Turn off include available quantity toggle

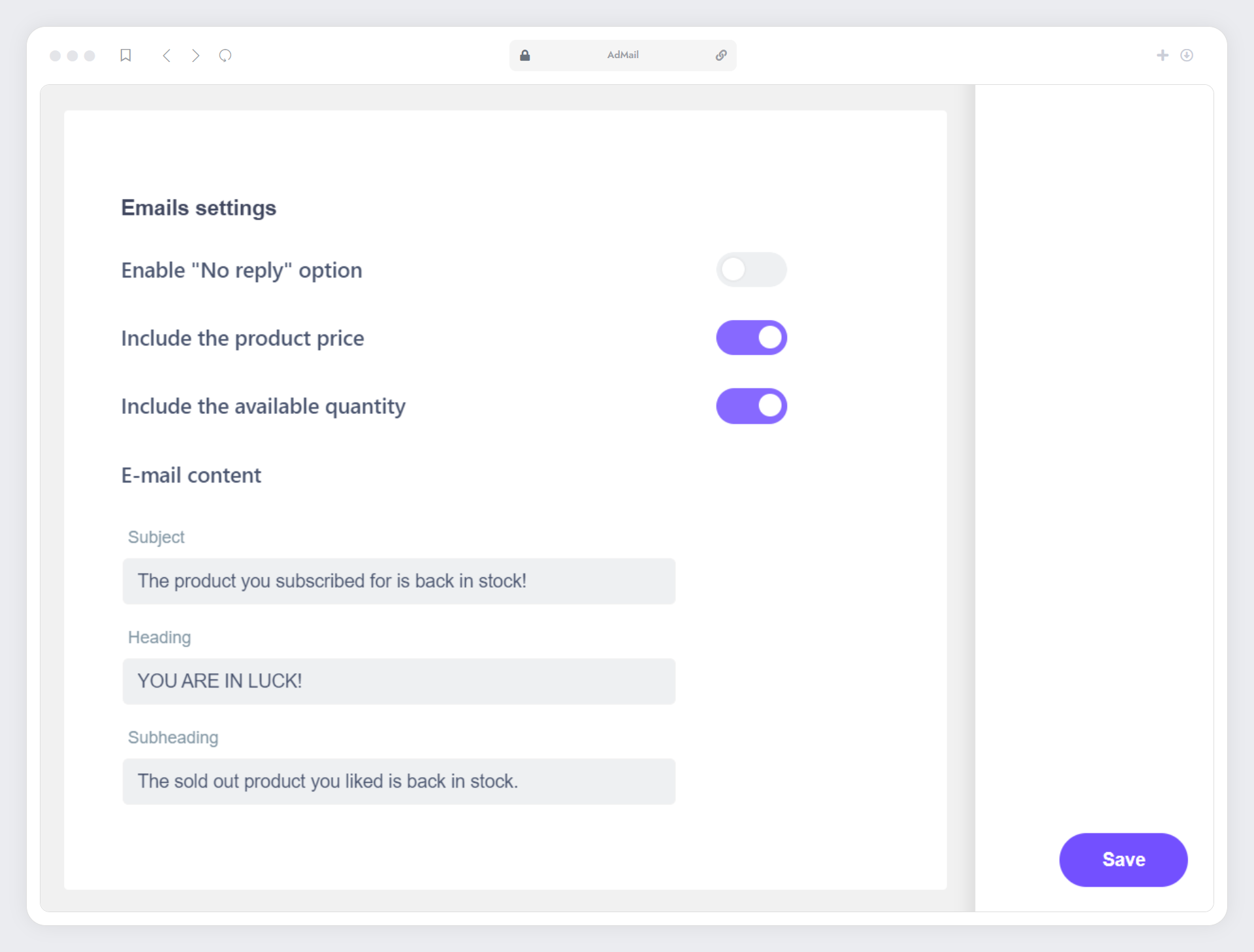pos(751,406)
